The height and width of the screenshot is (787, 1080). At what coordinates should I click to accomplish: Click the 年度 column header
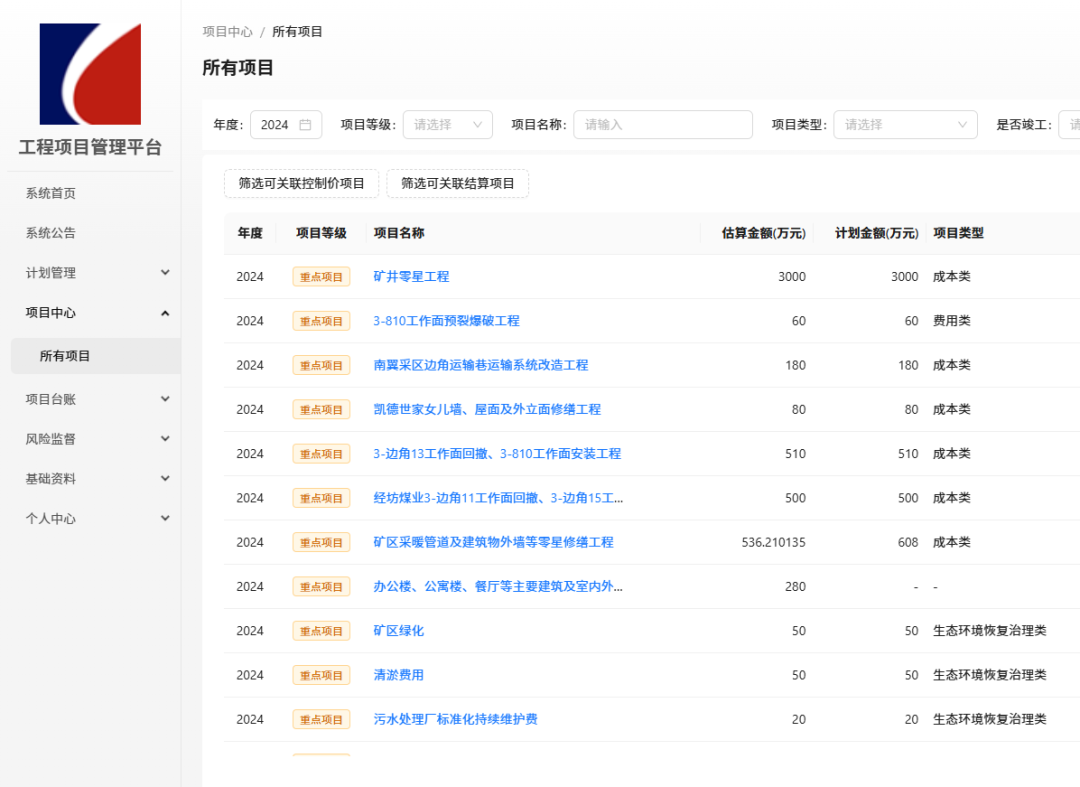(x=250, y=233)
